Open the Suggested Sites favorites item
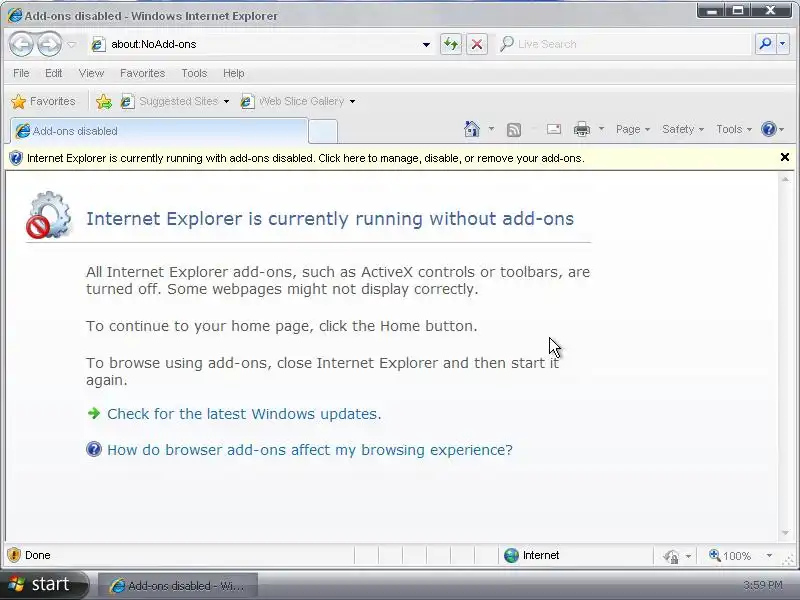 click(169, 102)
